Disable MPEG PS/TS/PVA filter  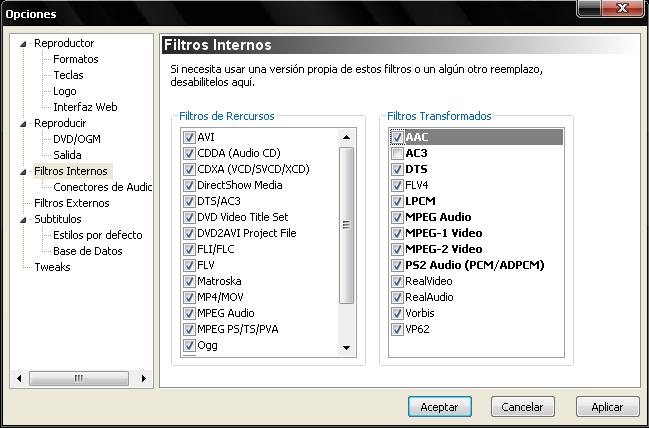pos(189,329)
